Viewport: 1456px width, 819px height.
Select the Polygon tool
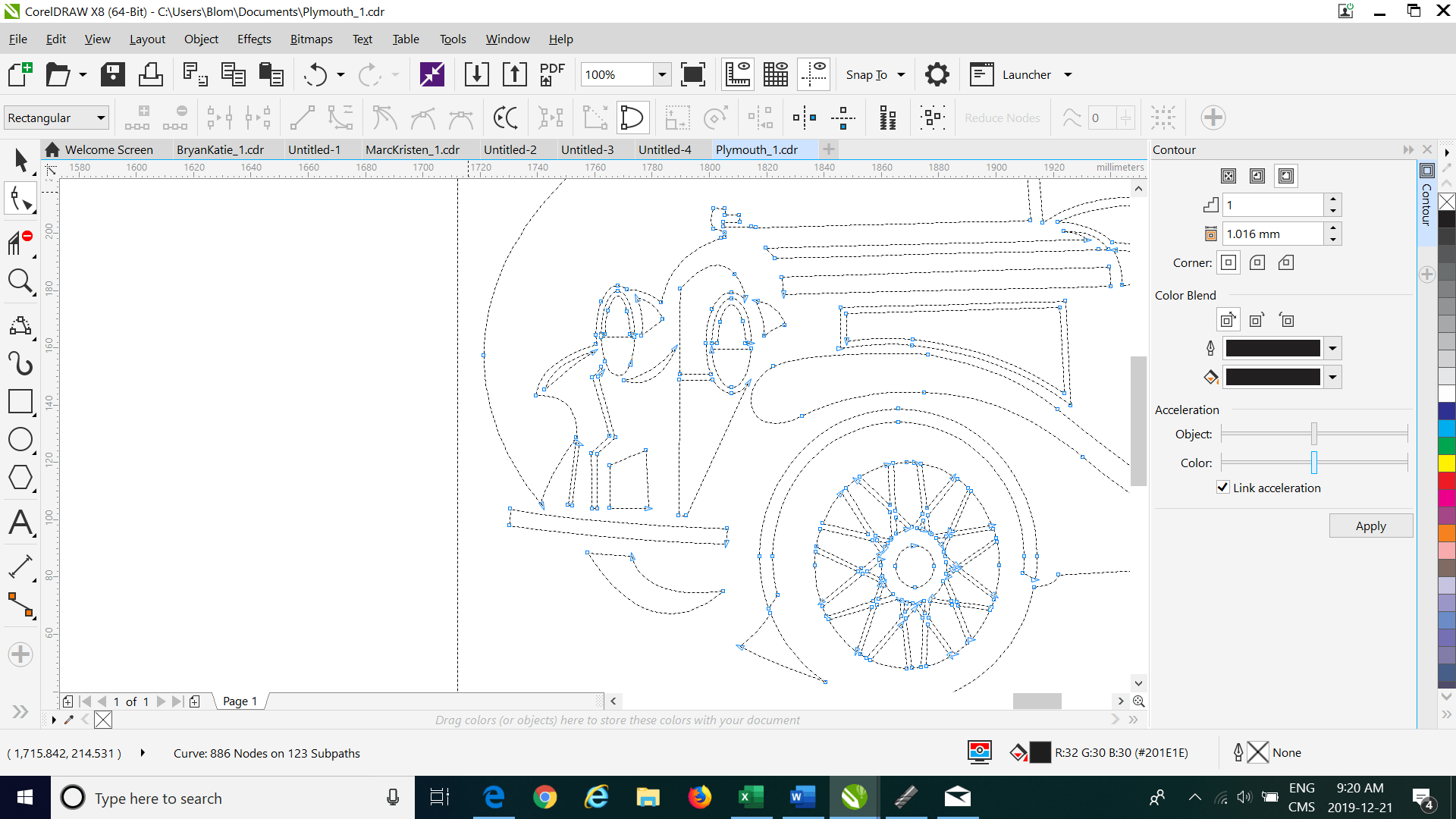click(x=20, y=478)
